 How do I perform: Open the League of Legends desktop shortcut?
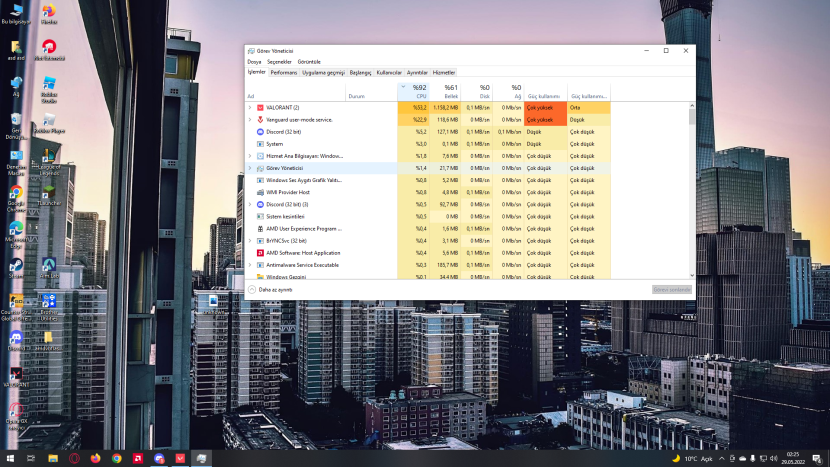point(49,161)
